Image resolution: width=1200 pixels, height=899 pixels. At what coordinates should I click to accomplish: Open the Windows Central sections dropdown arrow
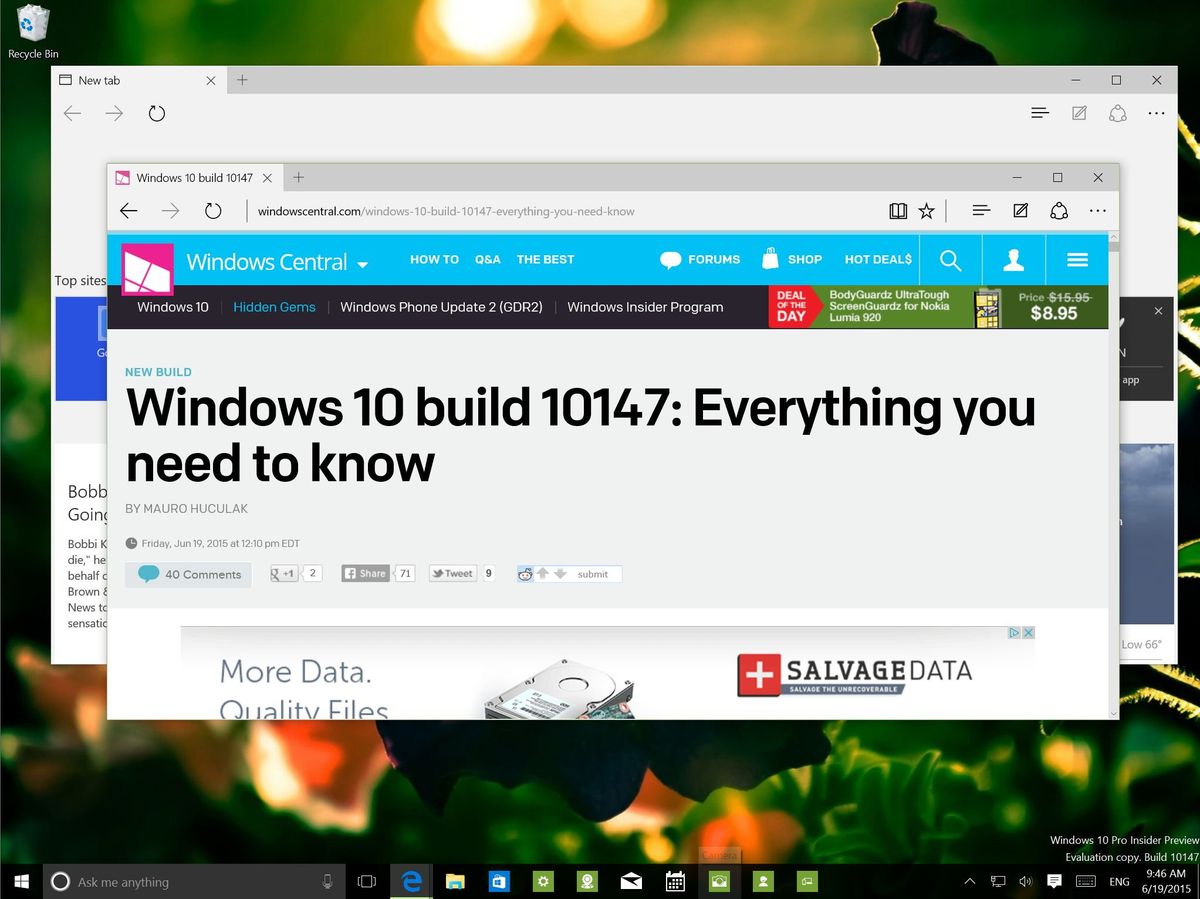click(362, 263)
